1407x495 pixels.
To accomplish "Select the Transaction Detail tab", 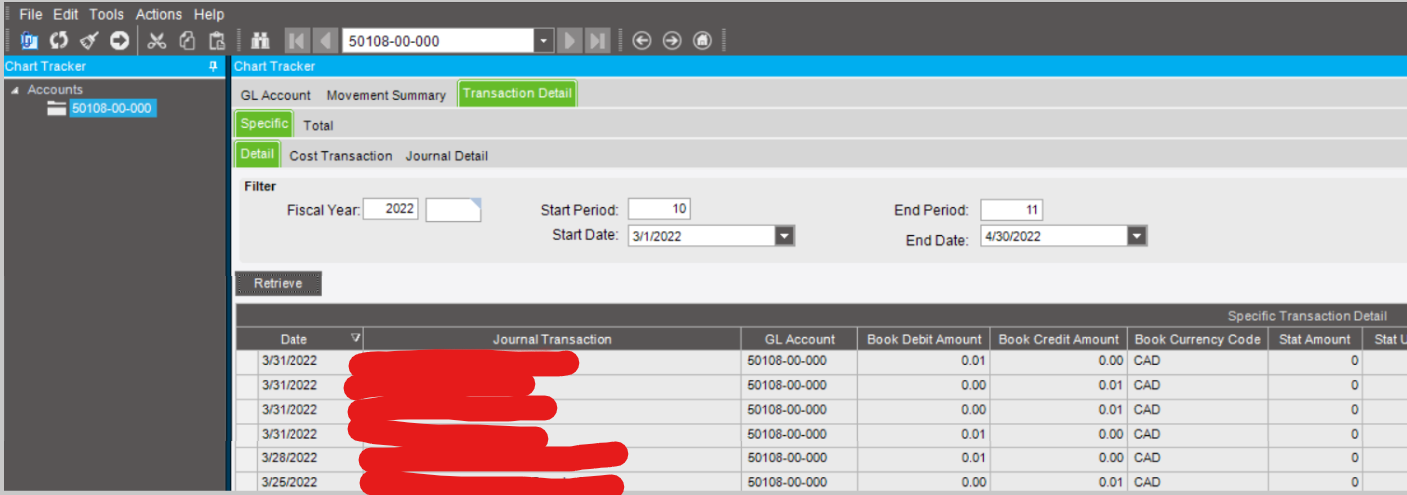I will coord(518,94).
